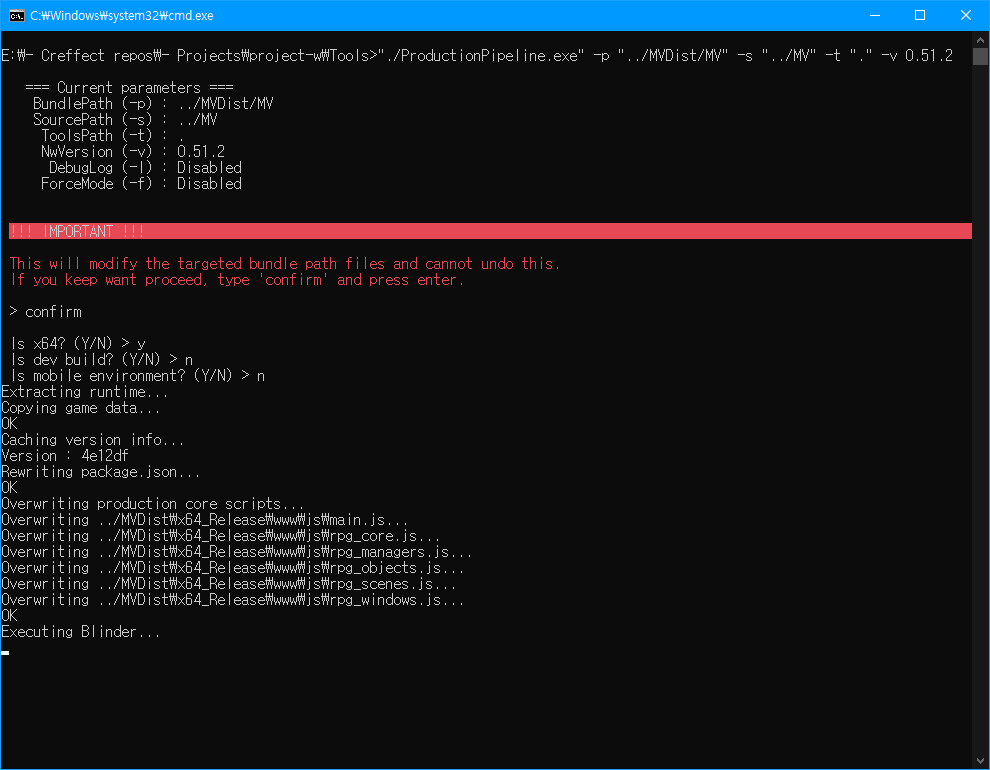990x770 pixels.
Task: Select the blinking cursor at the prompt
Action: [5, 653]
